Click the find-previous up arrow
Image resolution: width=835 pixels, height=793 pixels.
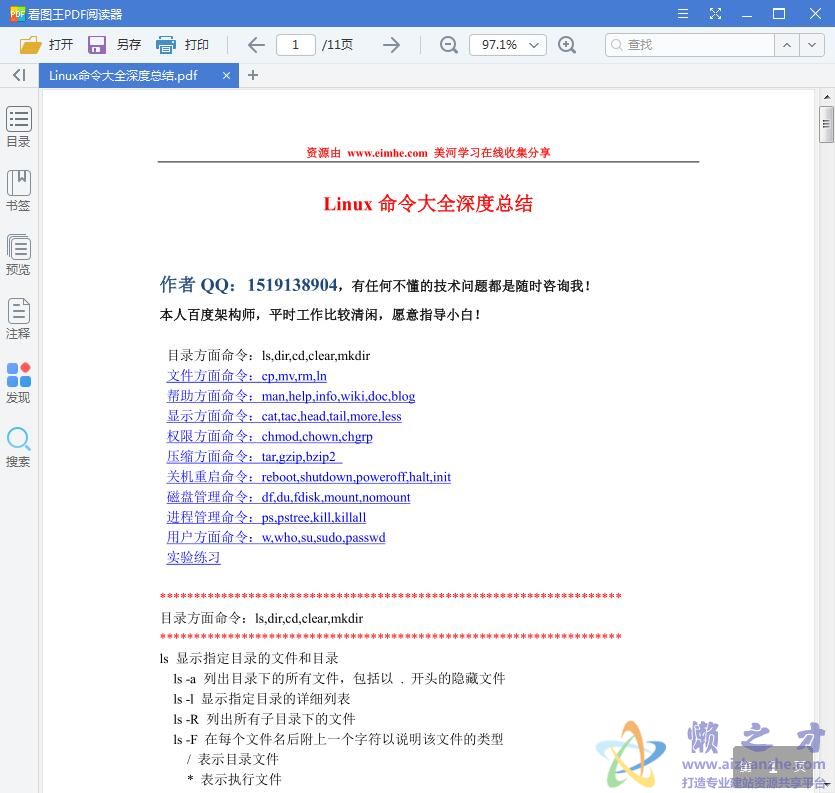(789, 45)
